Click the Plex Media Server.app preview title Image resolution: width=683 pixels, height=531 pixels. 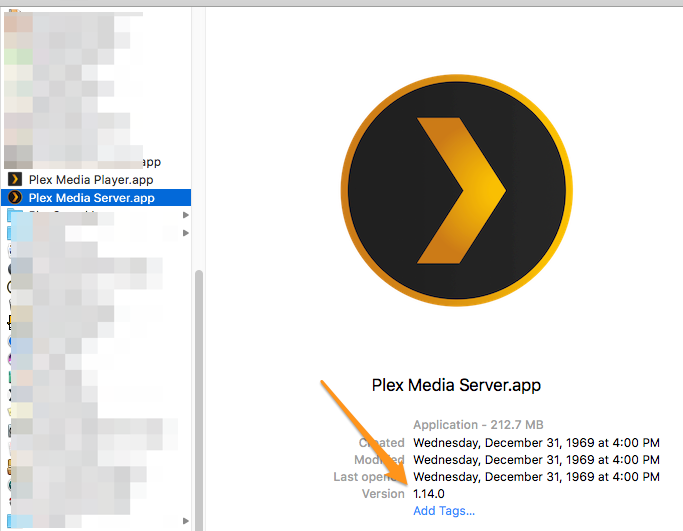click(x=456, y=385)
